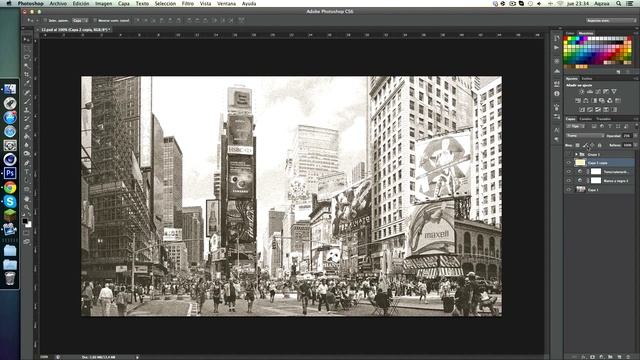Add a Photo Filter adjustment

point(602,101)
